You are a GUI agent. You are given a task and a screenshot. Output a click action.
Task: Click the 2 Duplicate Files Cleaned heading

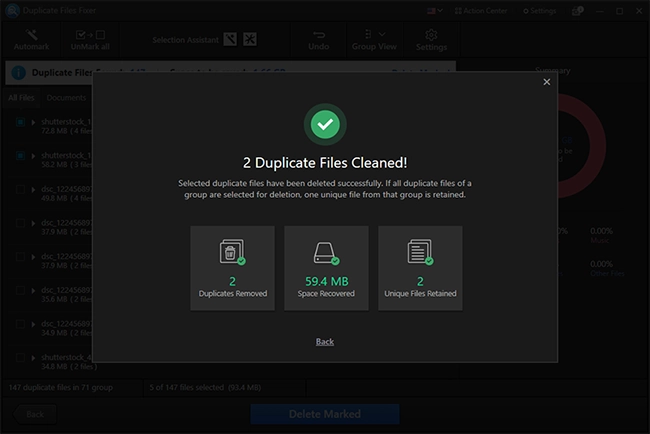[325, 163]
